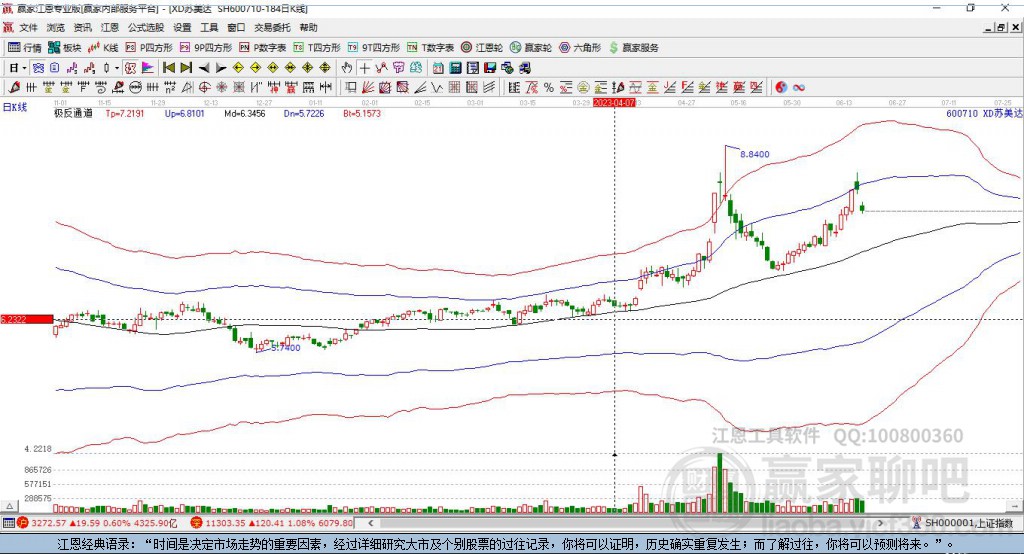Open the 浏览 menu
The height and width of the screenshot is (554, 1024).
click(56, 27)
